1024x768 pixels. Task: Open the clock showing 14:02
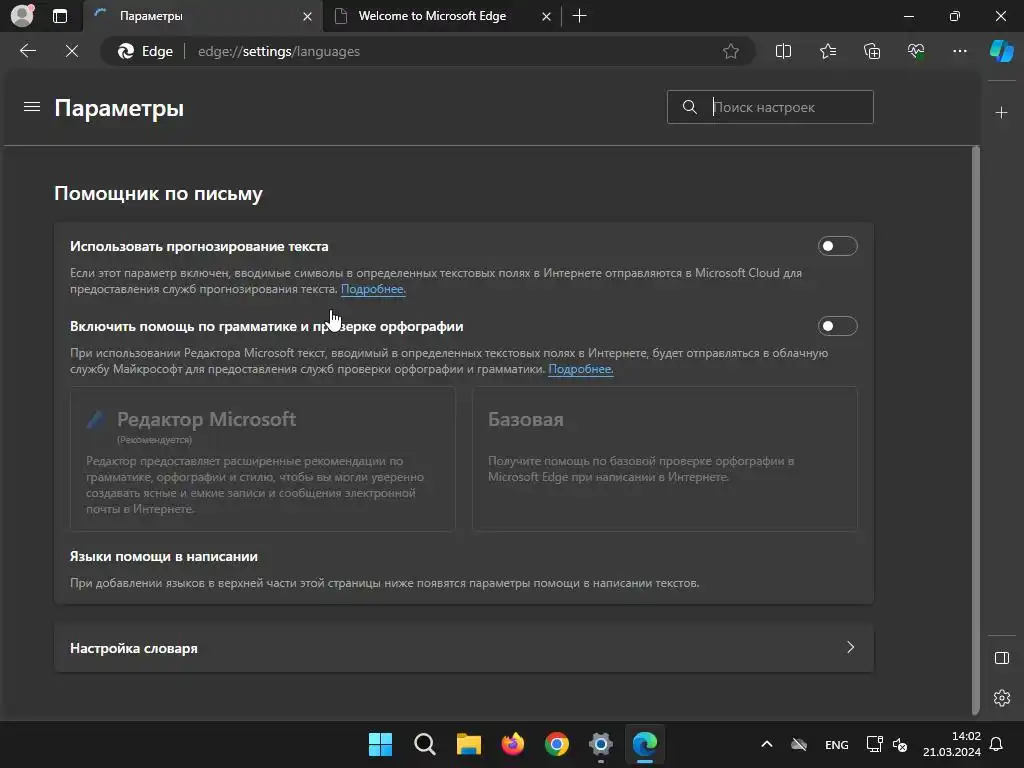(x=952, y=744)
